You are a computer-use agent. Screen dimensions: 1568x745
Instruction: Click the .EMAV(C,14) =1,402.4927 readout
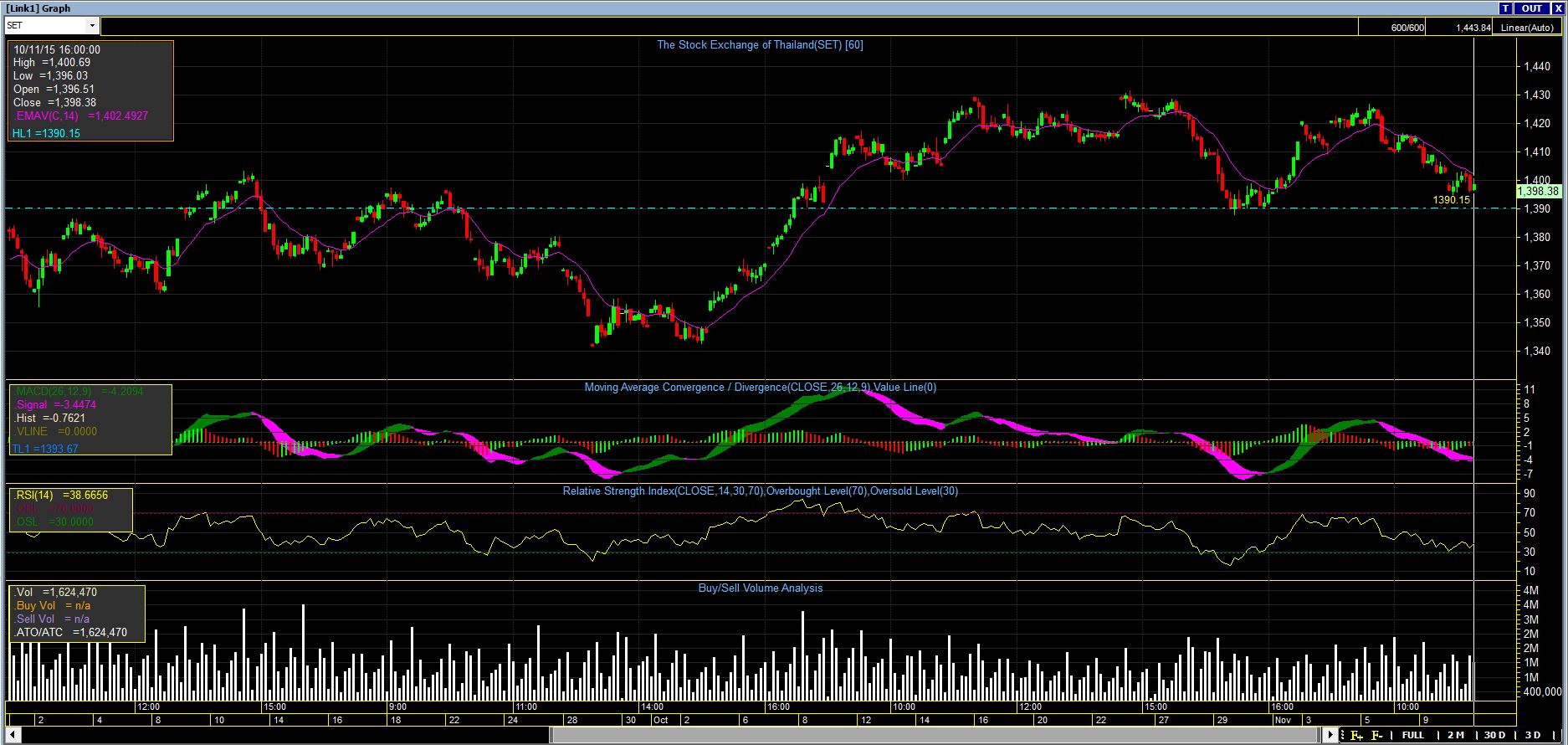tap(80, 116)
